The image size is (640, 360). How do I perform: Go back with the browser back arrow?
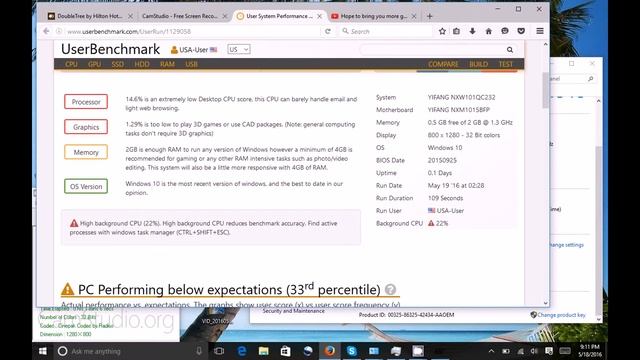[46, 31]
